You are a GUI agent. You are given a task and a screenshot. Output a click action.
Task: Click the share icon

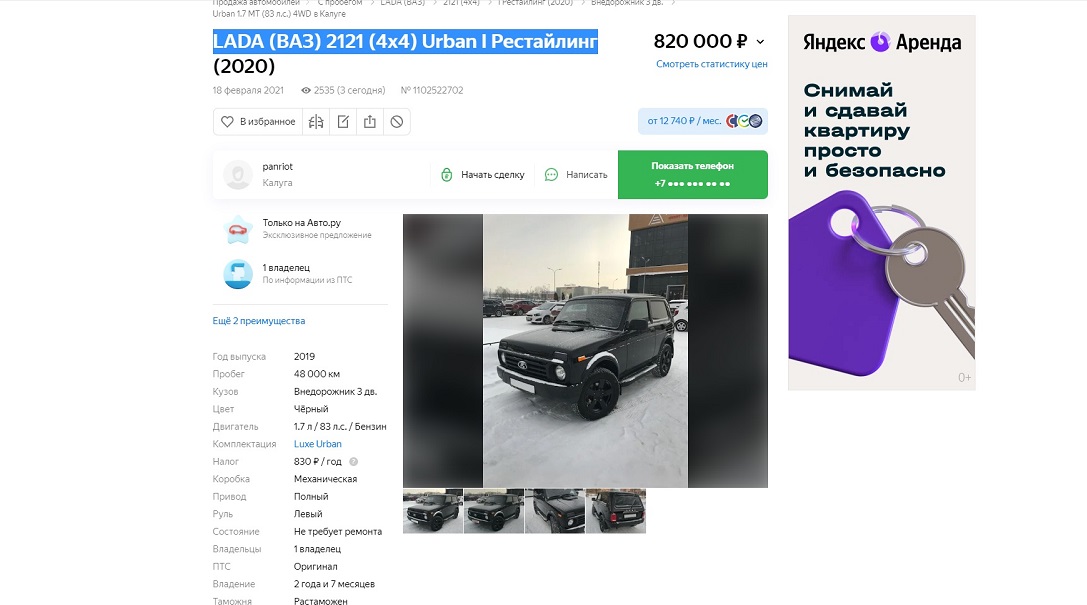[370, 122]
